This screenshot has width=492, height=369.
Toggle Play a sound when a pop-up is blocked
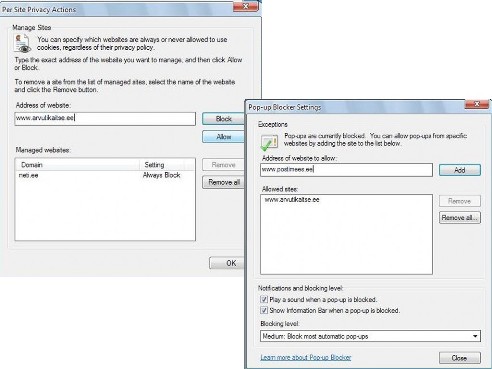coord(264,299)
